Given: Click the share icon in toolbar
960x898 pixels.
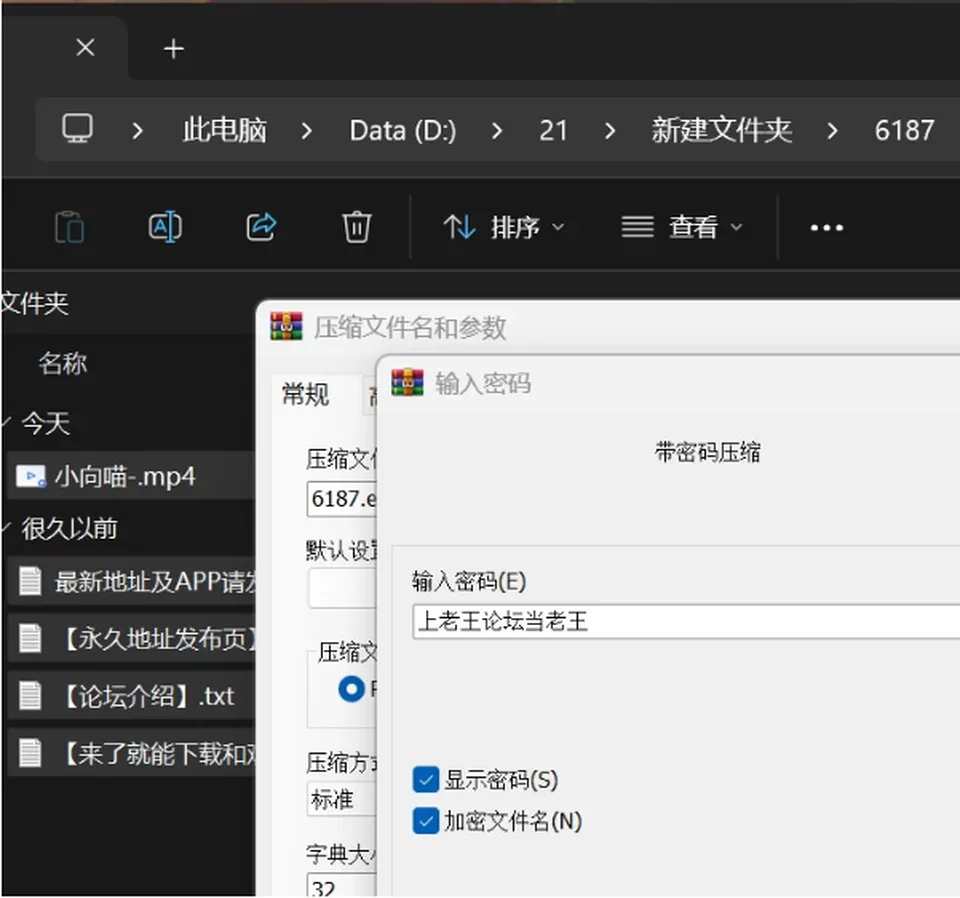Looking at the screenshot, I should (261, 227).
